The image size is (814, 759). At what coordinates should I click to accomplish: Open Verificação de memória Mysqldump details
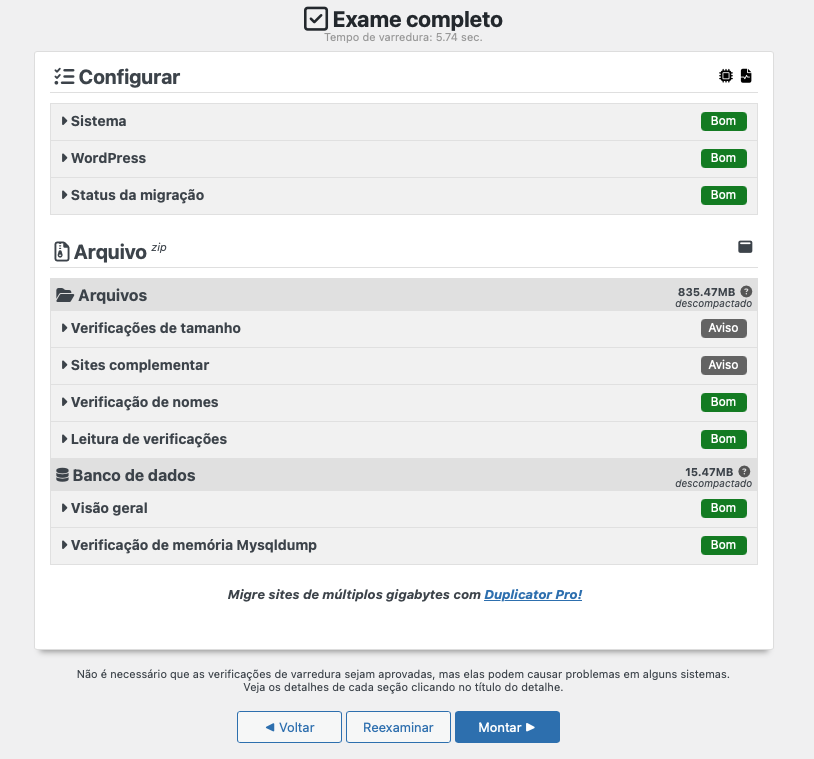[193, 545]
